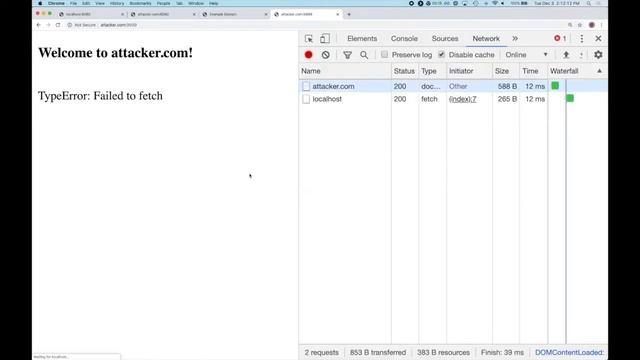The width and height of the screenshot is (640, 360).
Task: Open the Chrome profile avatar
Action: (591, 25)
